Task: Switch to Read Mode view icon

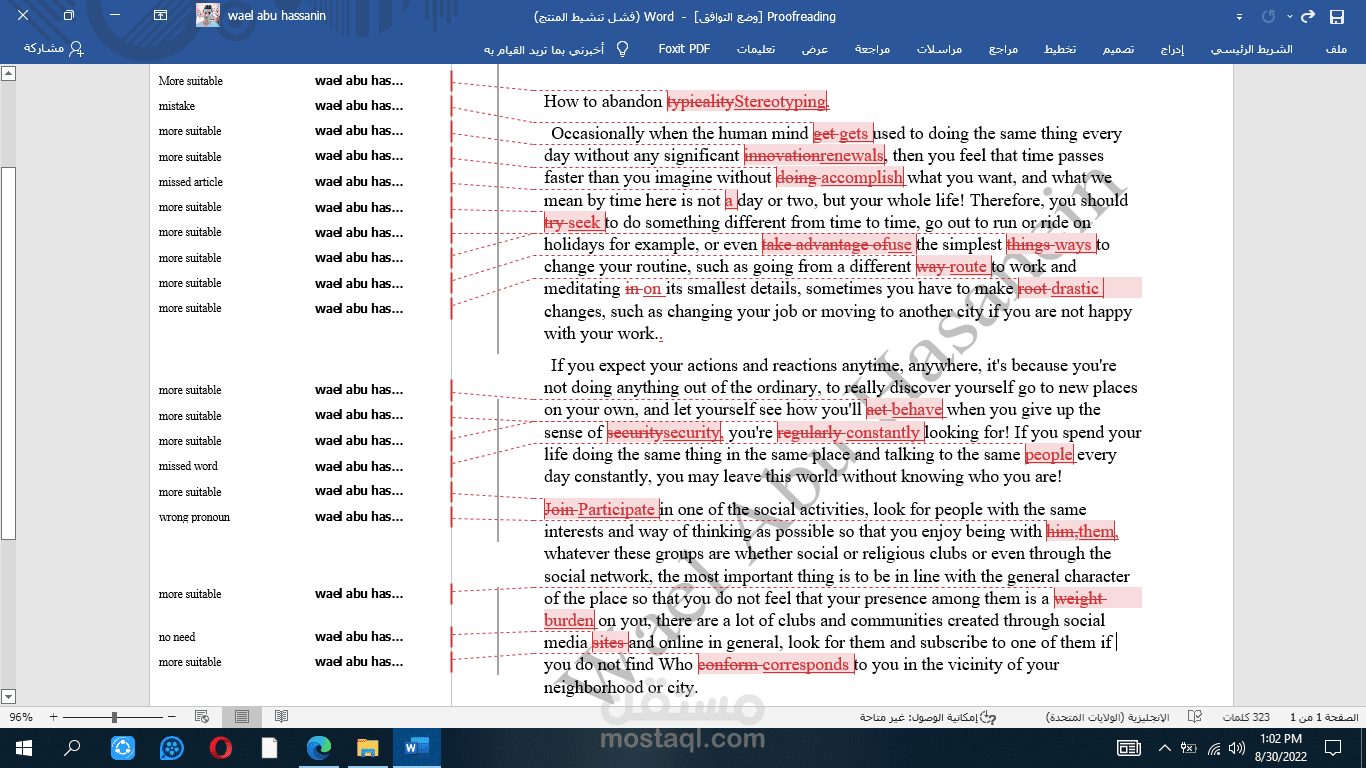Action: [282, 717]
